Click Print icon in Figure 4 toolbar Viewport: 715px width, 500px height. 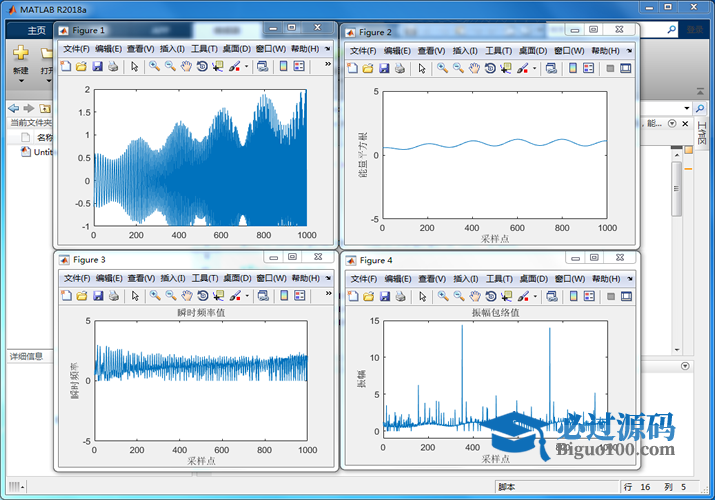coord(400,297)
